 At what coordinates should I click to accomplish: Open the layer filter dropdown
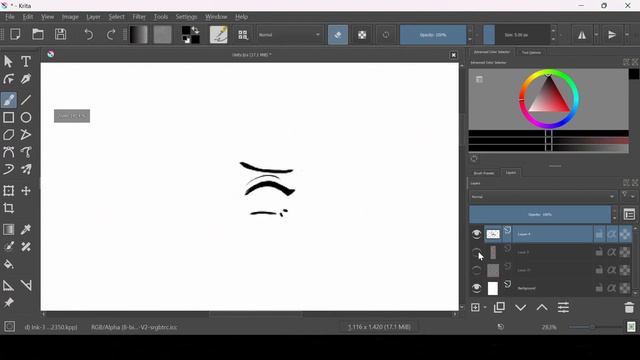(x=628, y=196)
